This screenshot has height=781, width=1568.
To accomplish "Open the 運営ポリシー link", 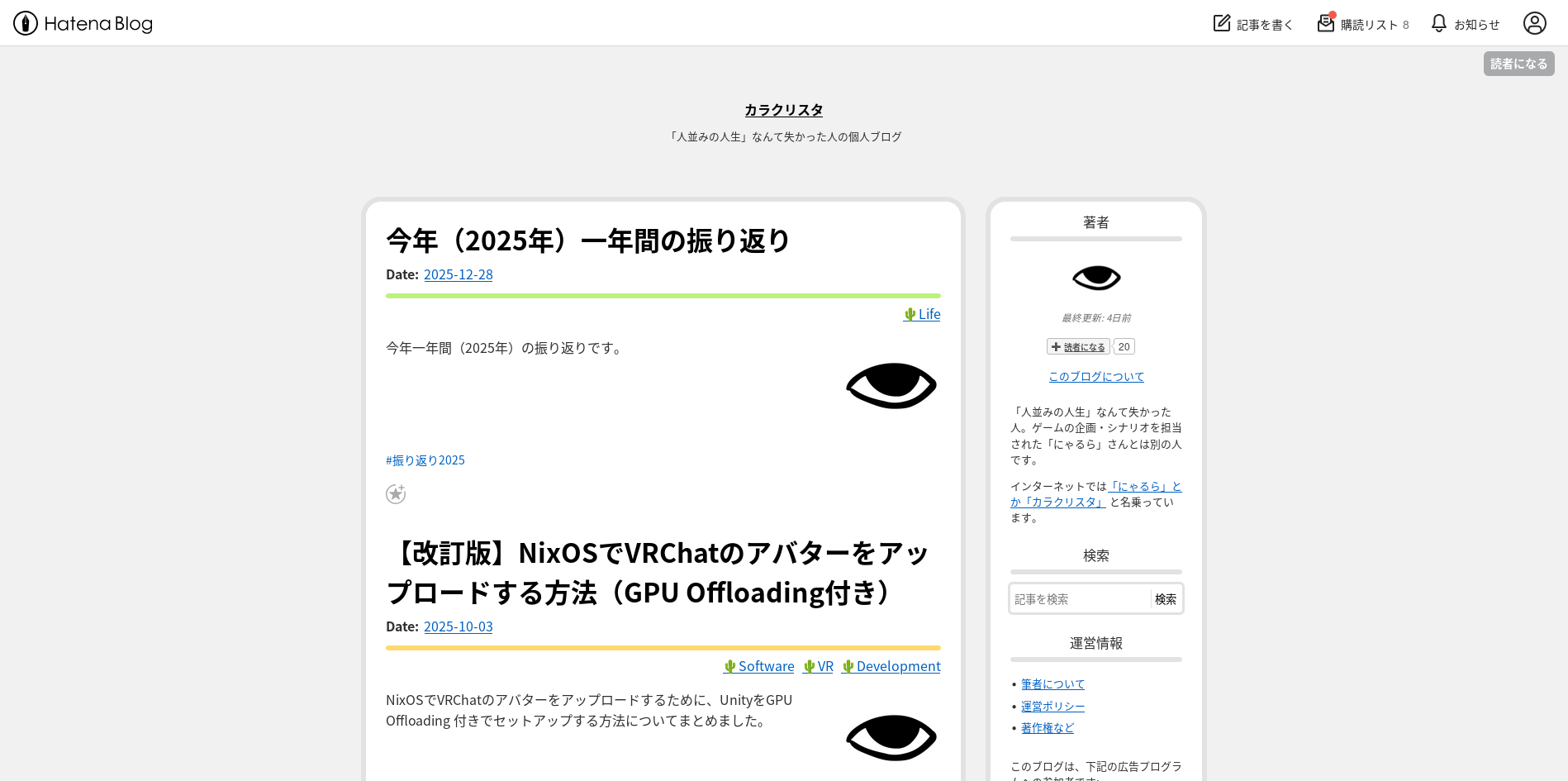I will 1053,707.
